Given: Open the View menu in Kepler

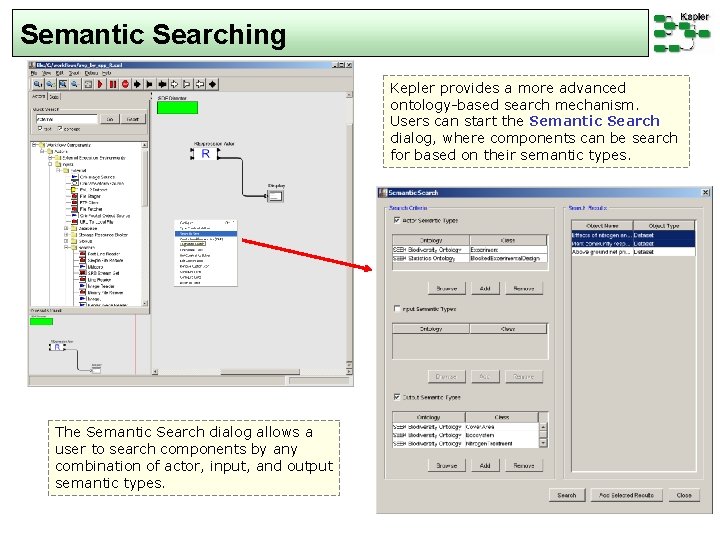Looking at the screenshot, I should 46,73.
